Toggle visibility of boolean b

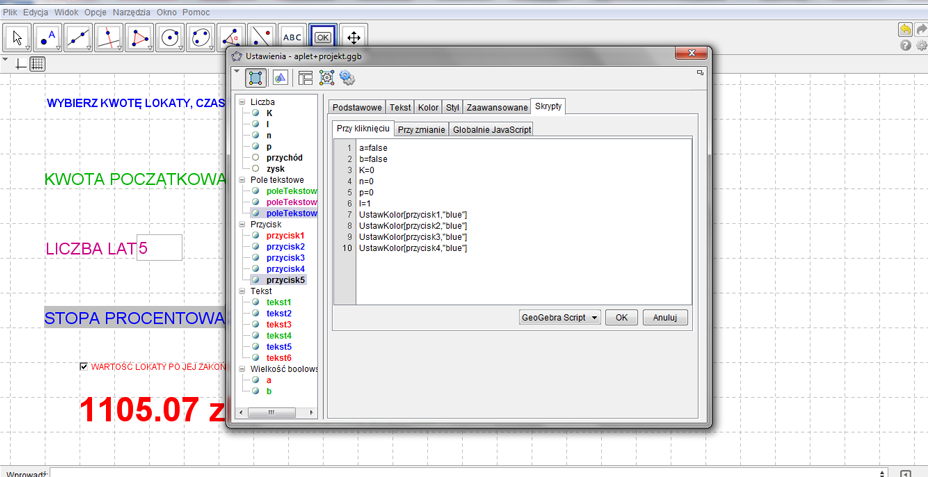pyautogui.click(x=256, y=391)
